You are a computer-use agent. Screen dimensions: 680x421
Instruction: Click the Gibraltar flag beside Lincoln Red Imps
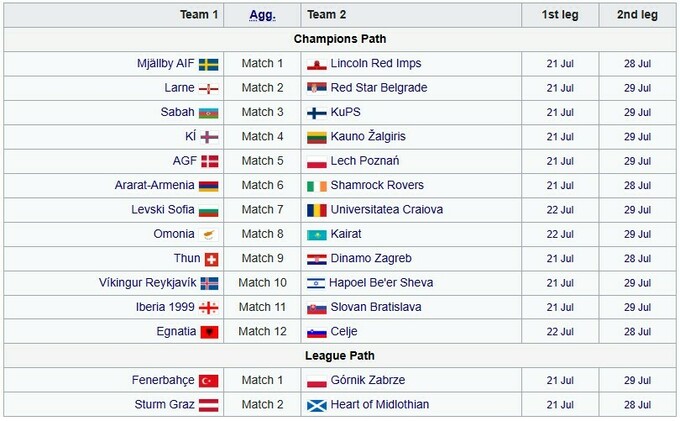coord(317,64)
